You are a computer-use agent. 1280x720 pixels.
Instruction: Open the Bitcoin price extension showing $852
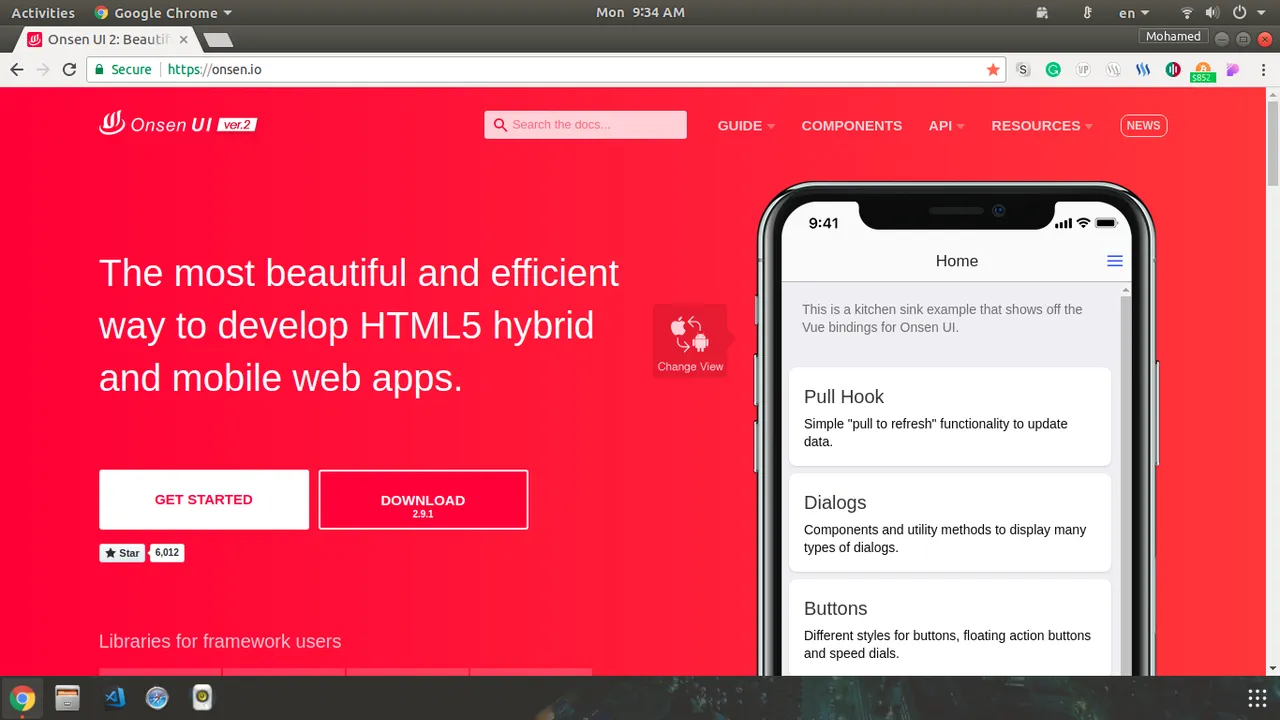(1203, 72)
